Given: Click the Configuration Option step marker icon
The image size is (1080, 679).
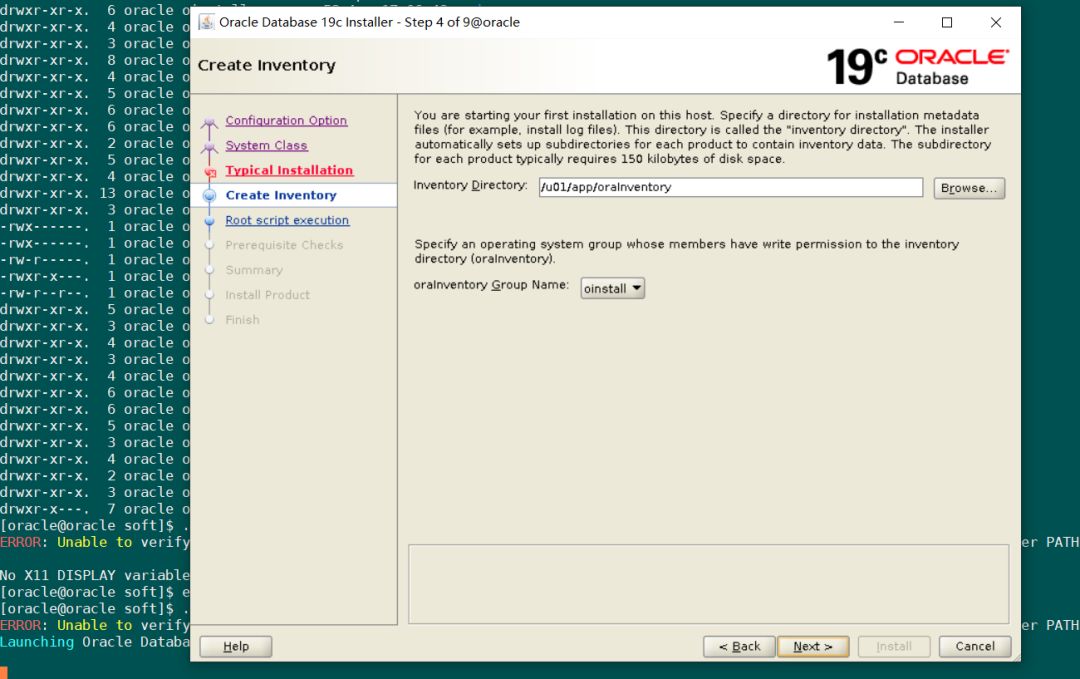Looking at the screenshot, I should (209, 123).
